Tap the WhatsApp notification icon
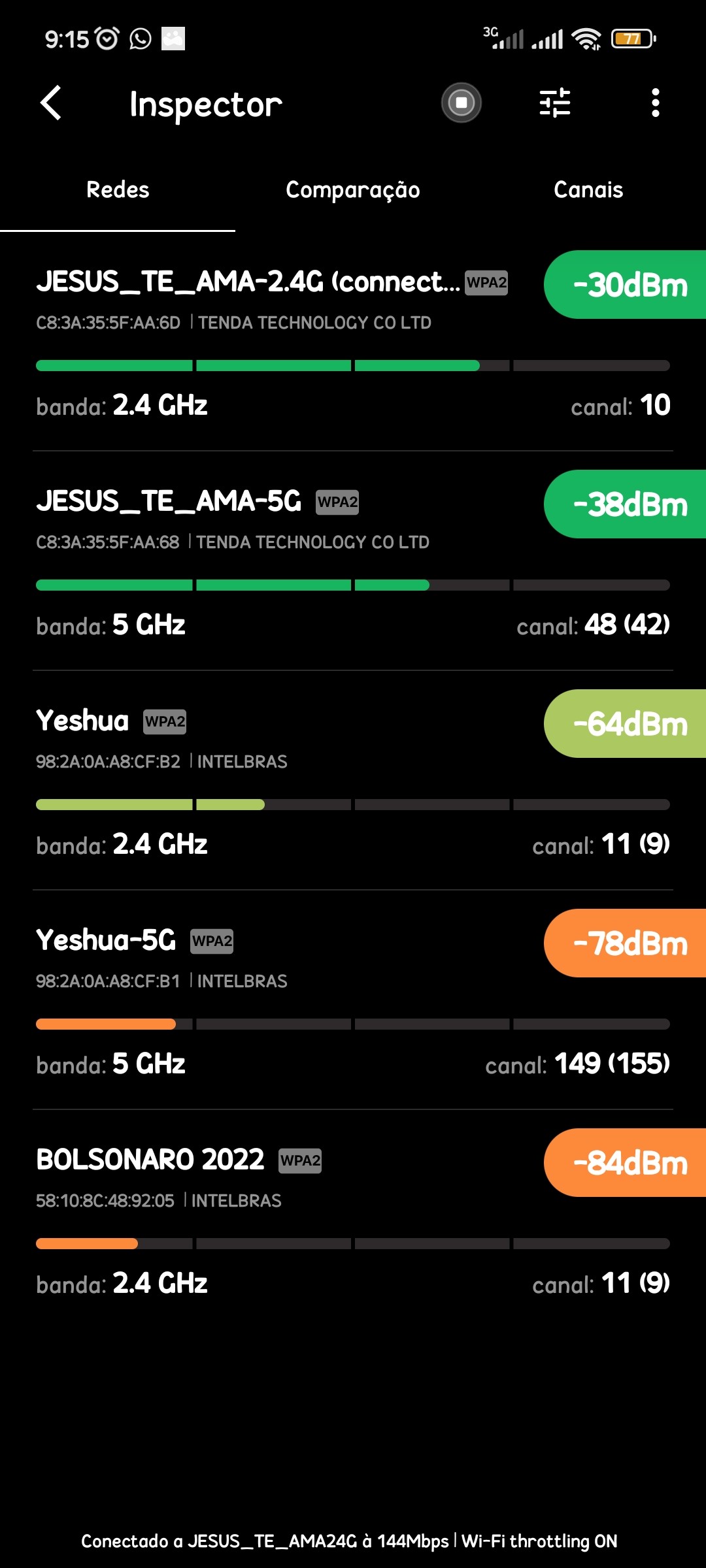This screenshot has width=706, height=1568. tap(141, 39)
